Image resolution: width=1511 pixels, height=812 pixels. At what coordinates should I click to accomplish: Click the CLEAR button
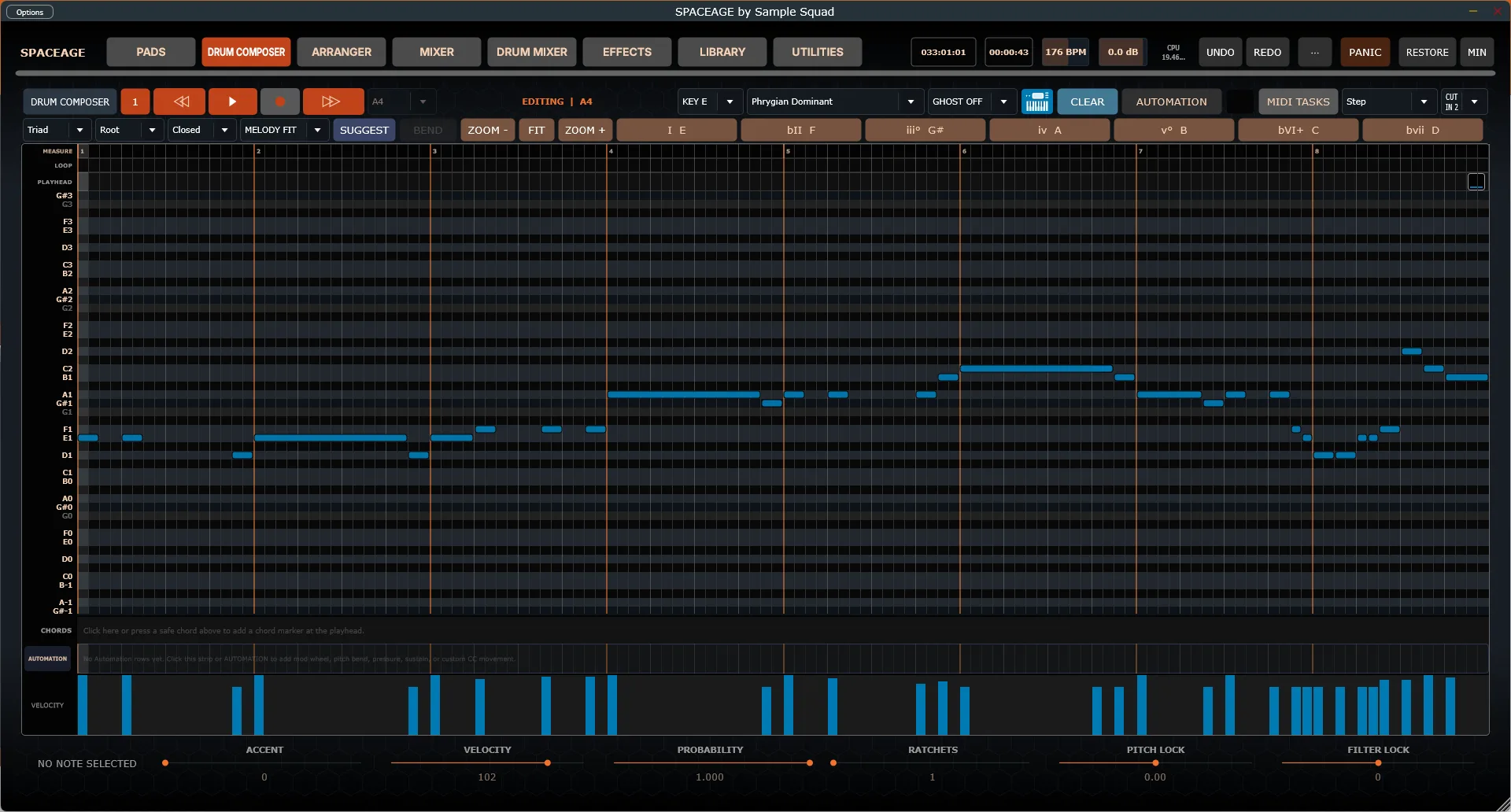[1087, 101]
